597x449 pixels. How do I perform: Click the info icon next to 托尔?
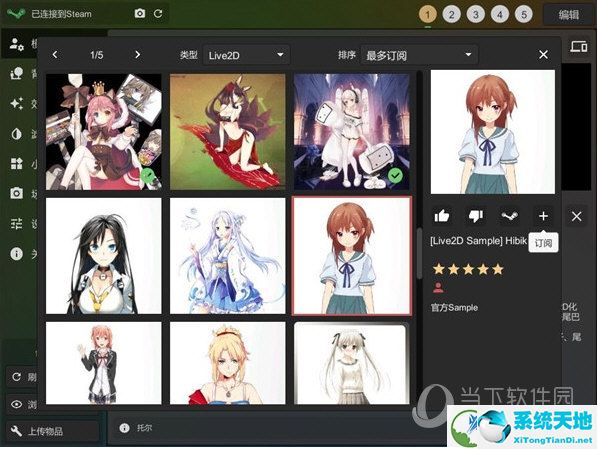(125, 428)
